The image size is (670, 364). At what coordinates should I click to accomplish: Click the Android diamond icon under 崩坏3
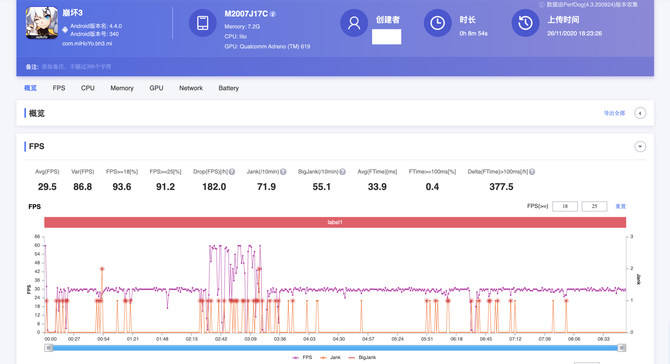click(65, 29)
